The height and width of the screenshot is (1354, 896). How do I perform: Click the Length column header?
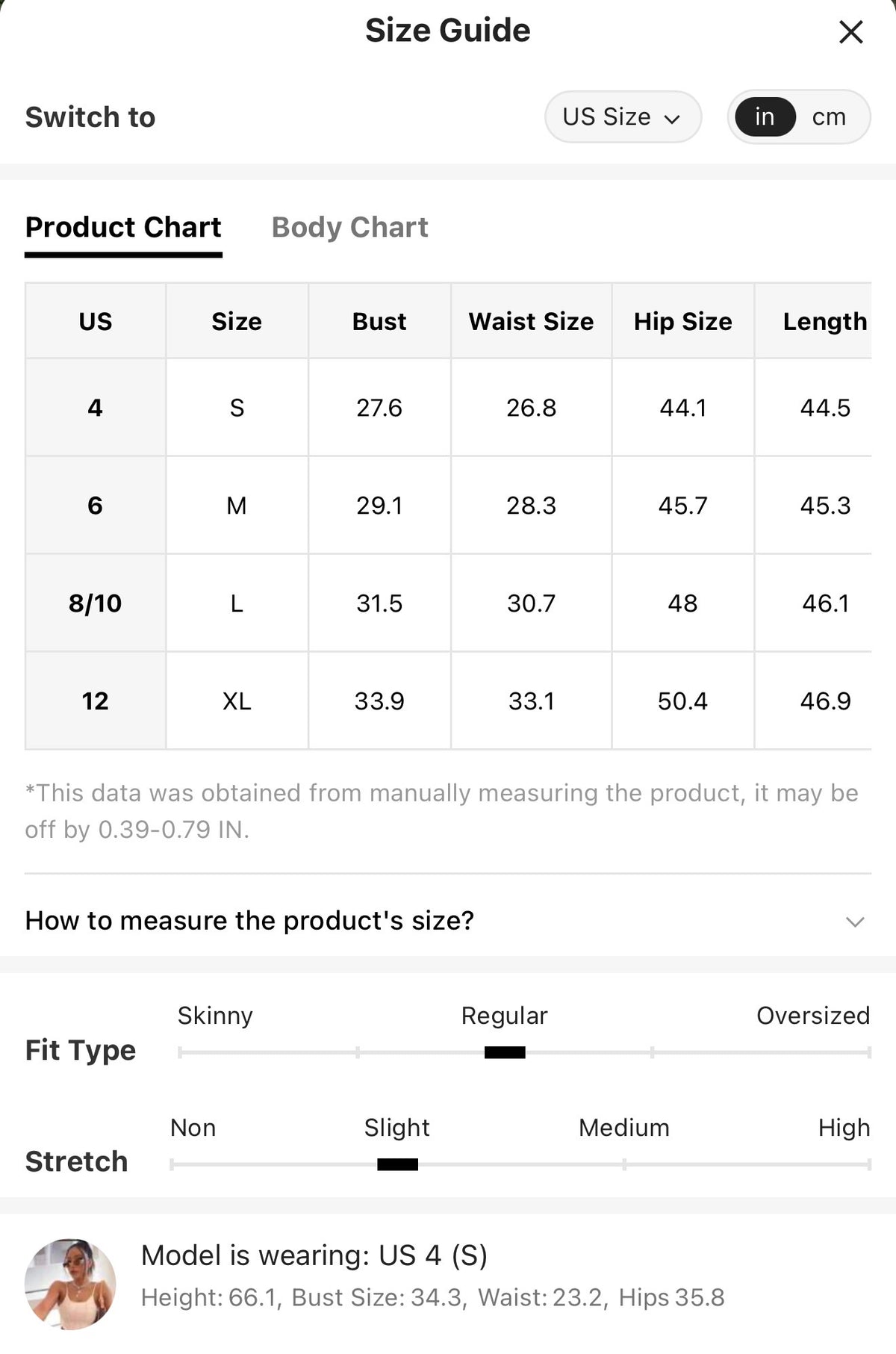coord(825,321)
